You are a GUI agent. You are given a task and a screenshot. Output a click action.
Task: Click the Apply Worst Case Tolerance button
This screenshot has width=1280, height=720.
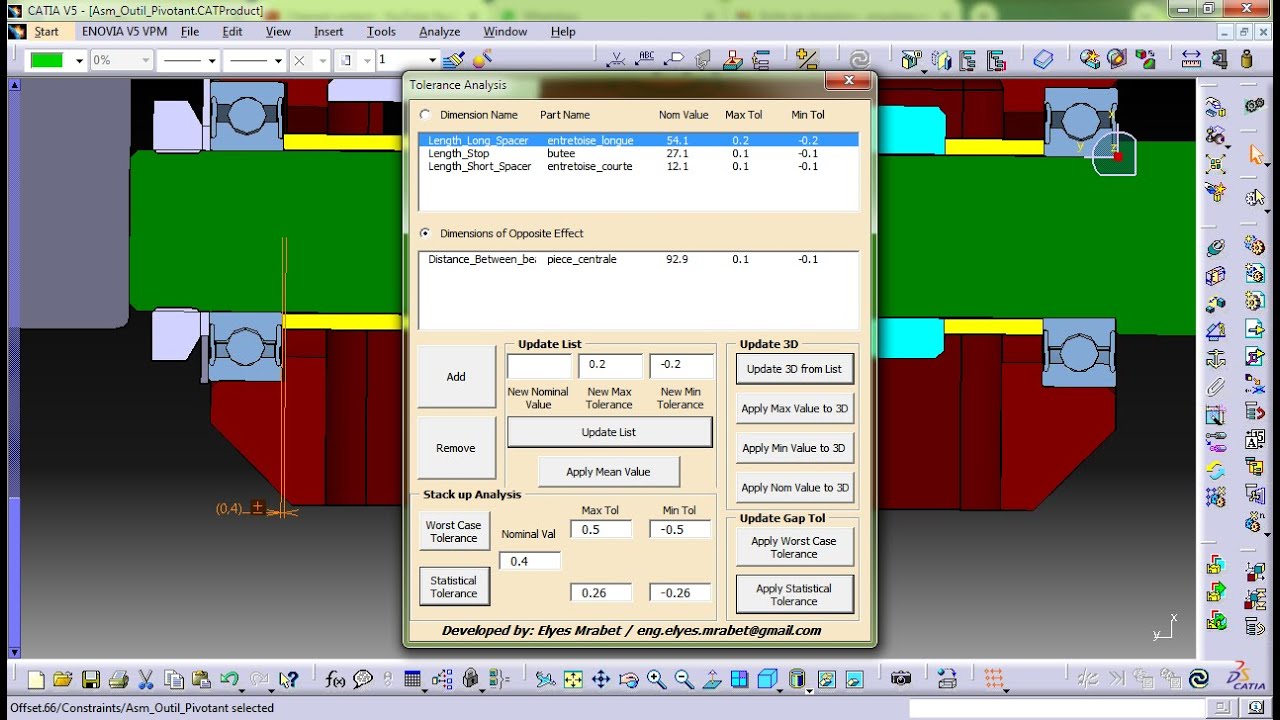(795, 547)
